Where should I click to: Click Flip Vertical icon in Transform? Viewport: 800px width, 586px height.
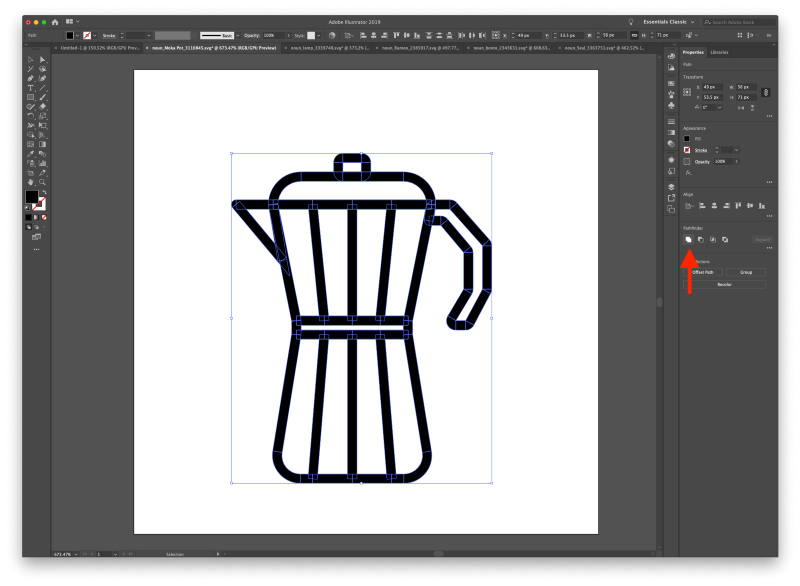pyautogui.click(x=753, y=108)
